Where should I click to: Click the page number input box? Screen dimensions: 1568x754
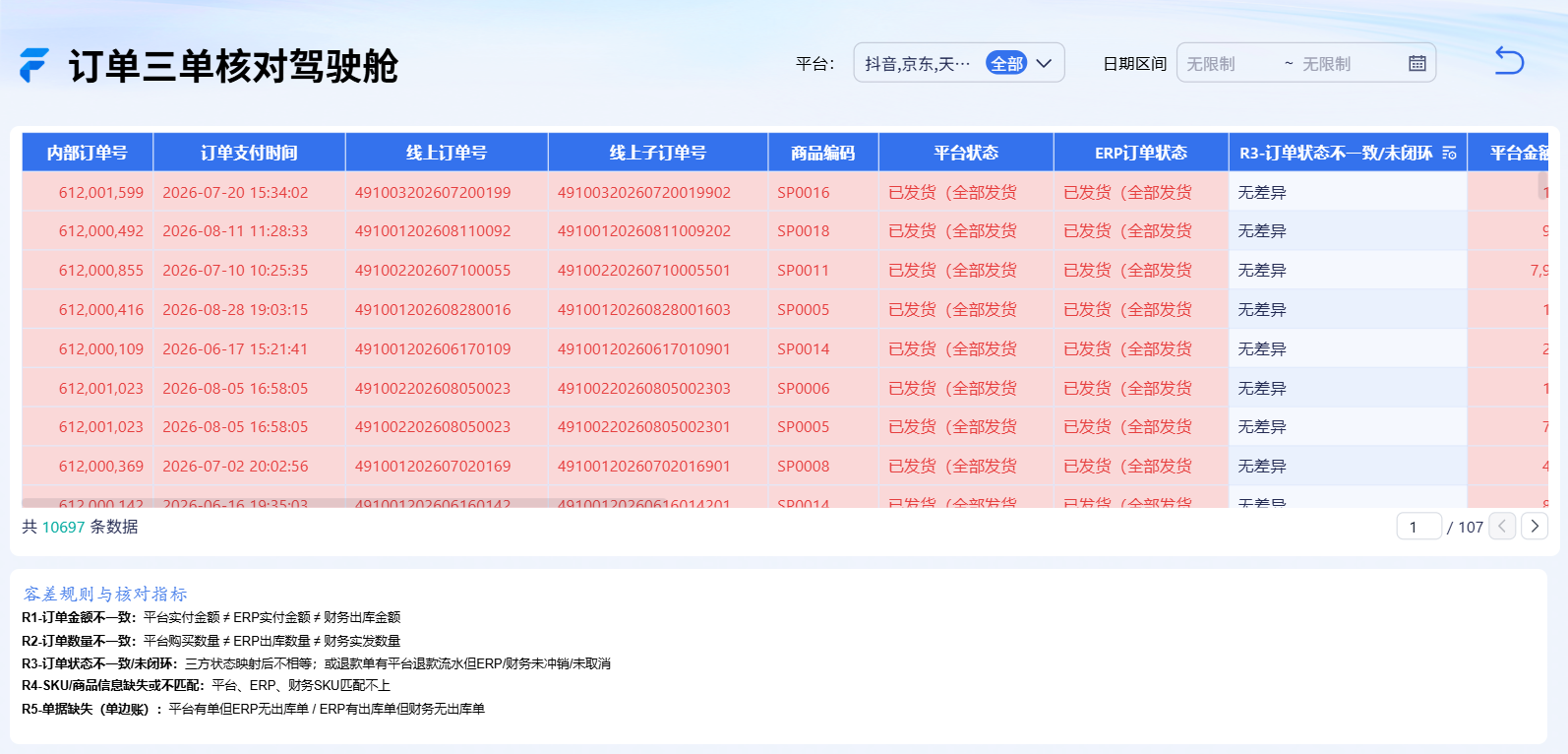pos(1418,527)
